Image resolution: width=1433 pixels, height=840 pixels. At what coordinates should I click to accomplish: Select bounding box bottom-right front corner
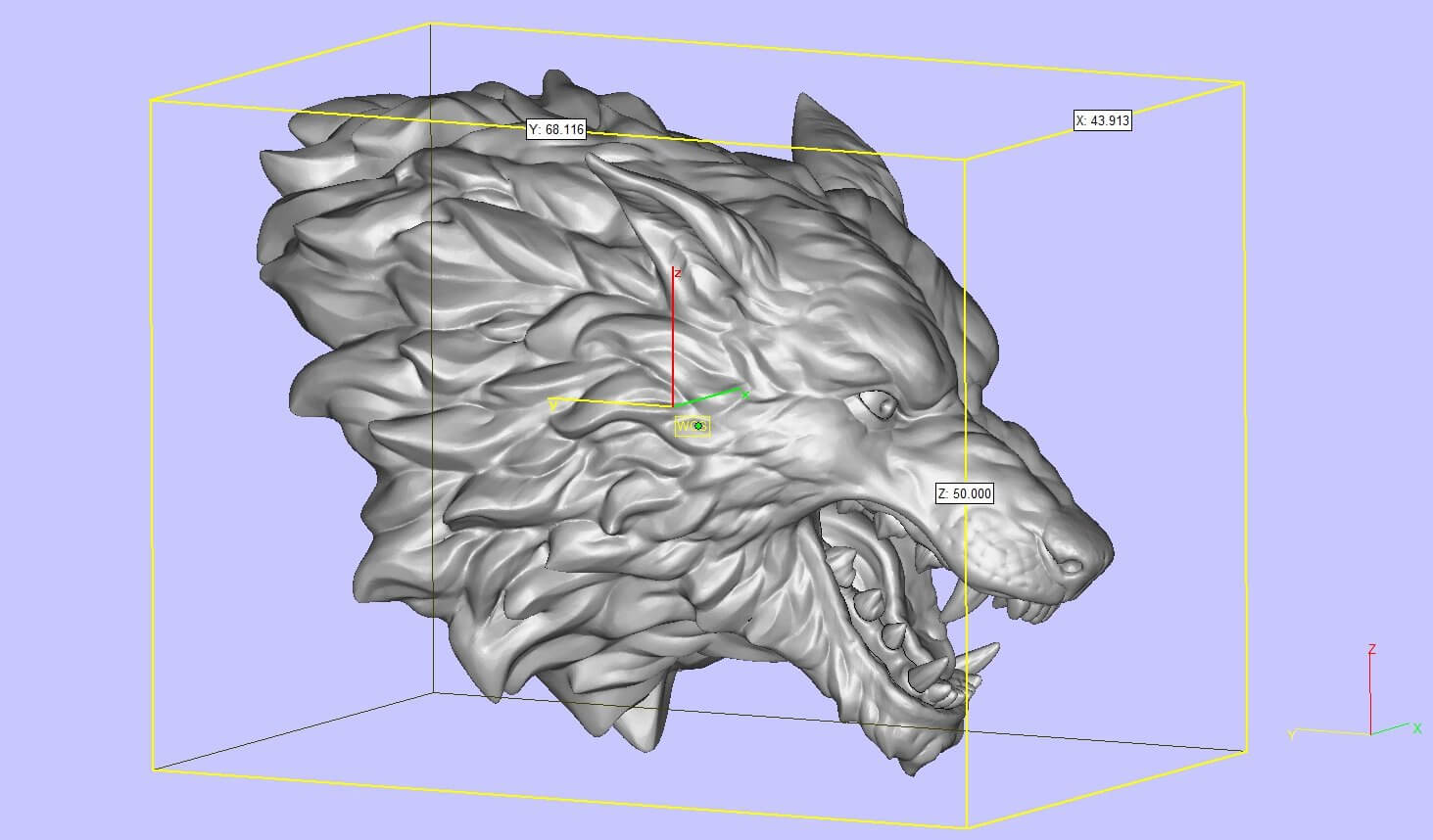pyautogui.click(x=968, y=828)
